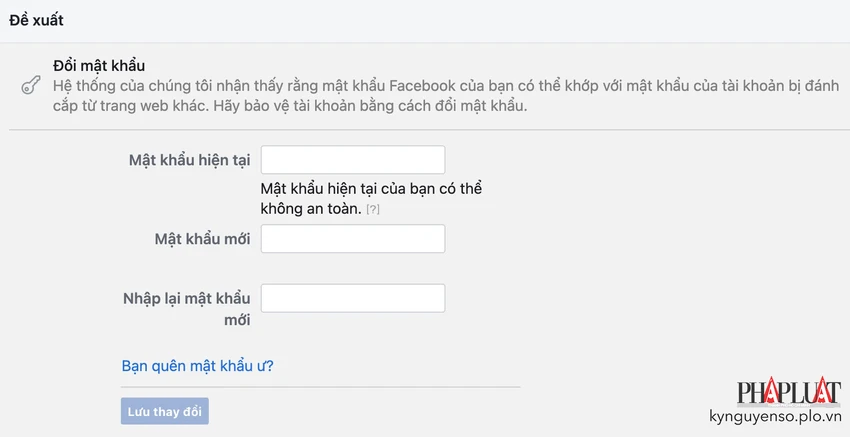This screenshot has width=850, height=437.
Task: Select the Đổi mật khẩu heading
Action: 99,66
